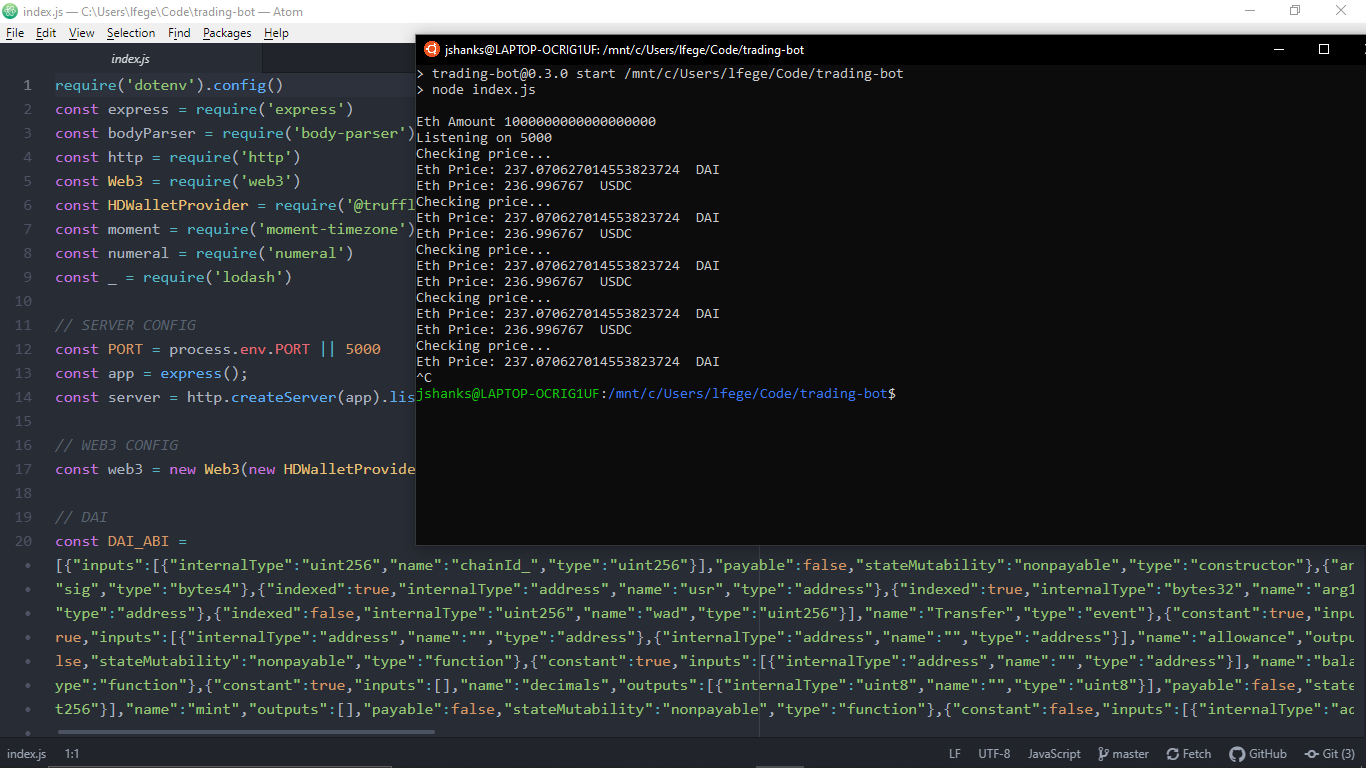Click the ^C interrupt line in terminal
The image size is (1366, 768).
tap(424, 378)
